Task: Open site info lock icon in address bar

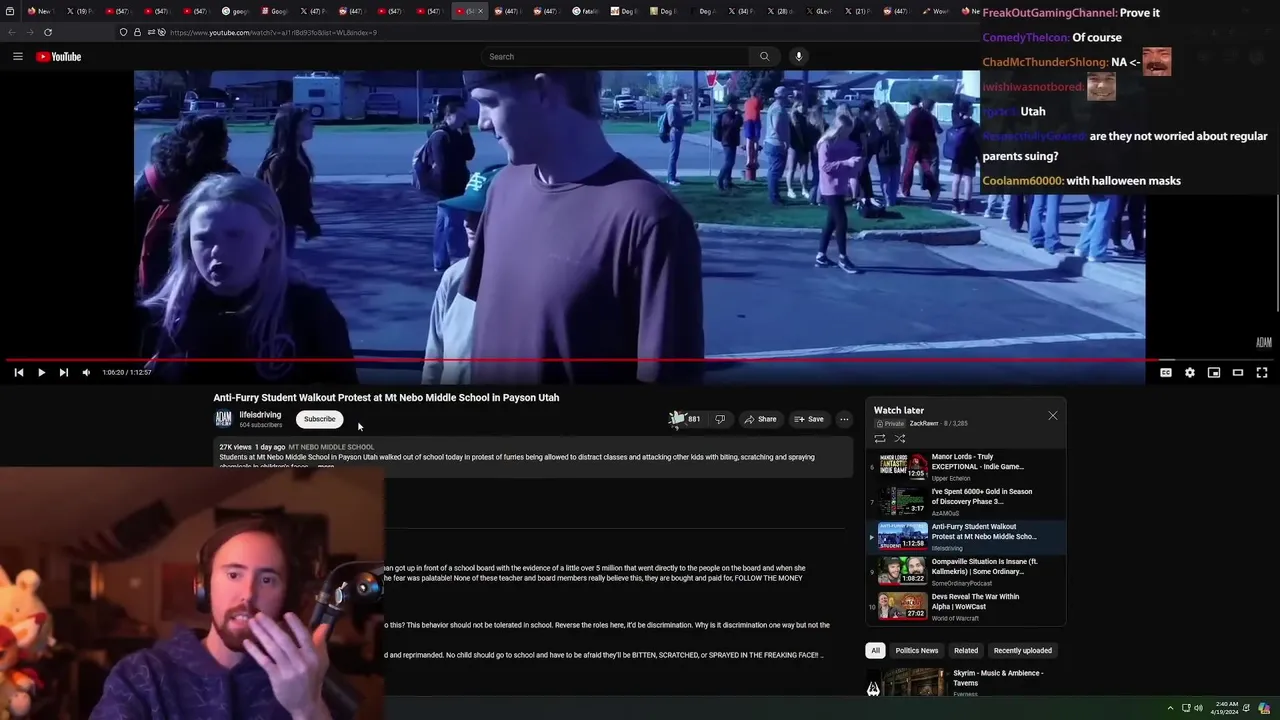Action: coord(137,32)
